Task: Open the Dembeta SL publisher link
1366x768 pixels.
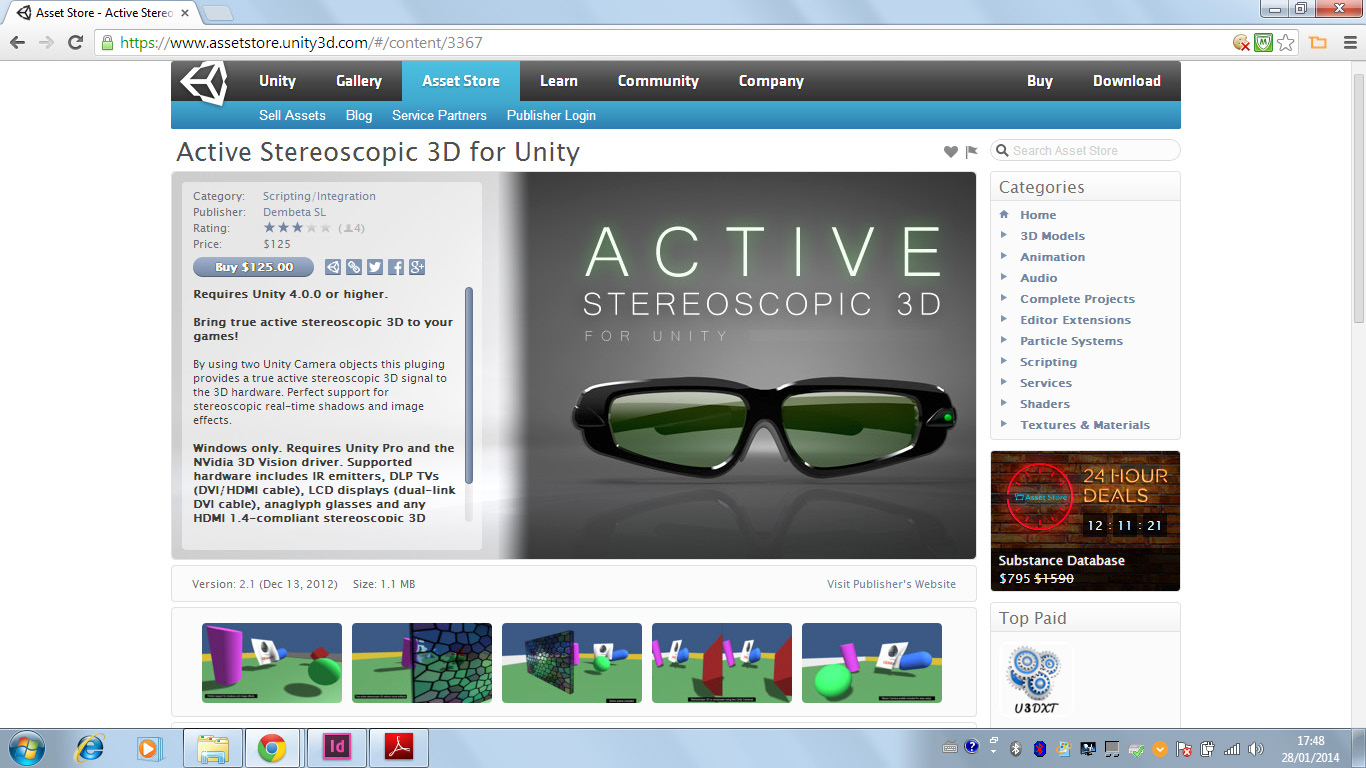Action: 294,212
